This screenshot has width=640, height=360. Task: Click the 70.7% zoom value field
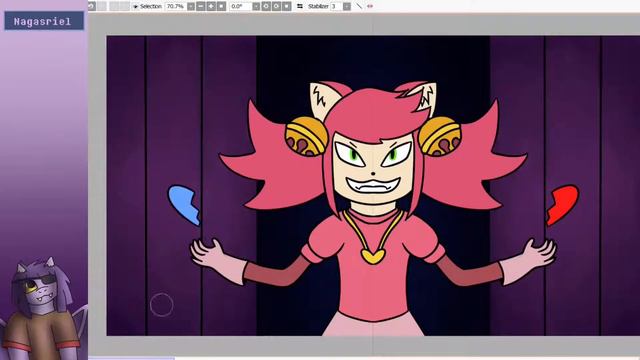[176, 7]
